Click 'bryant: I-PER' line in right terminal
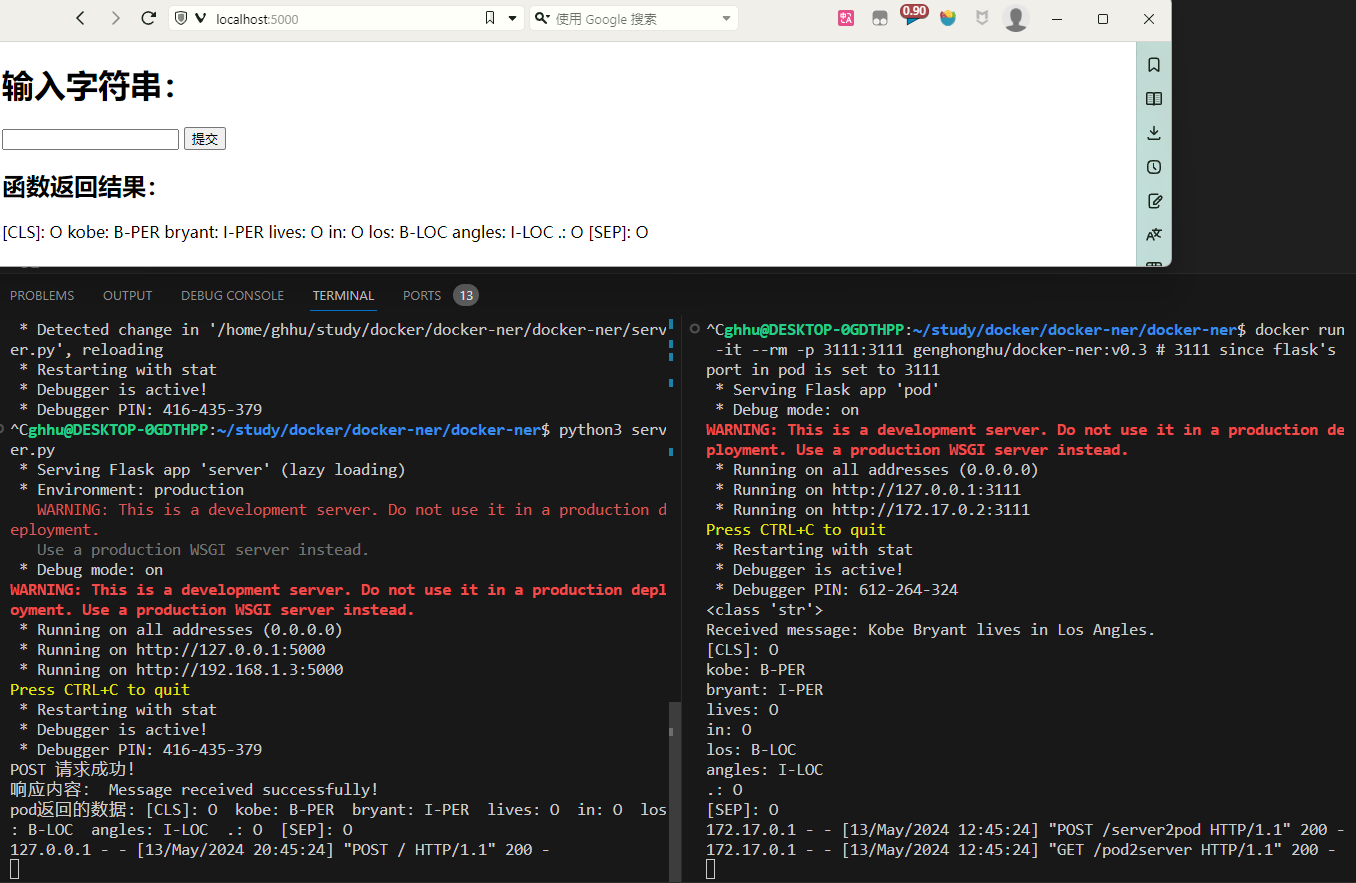The height and width of the screenshot is (883, 1356). (x=765, y=689)
